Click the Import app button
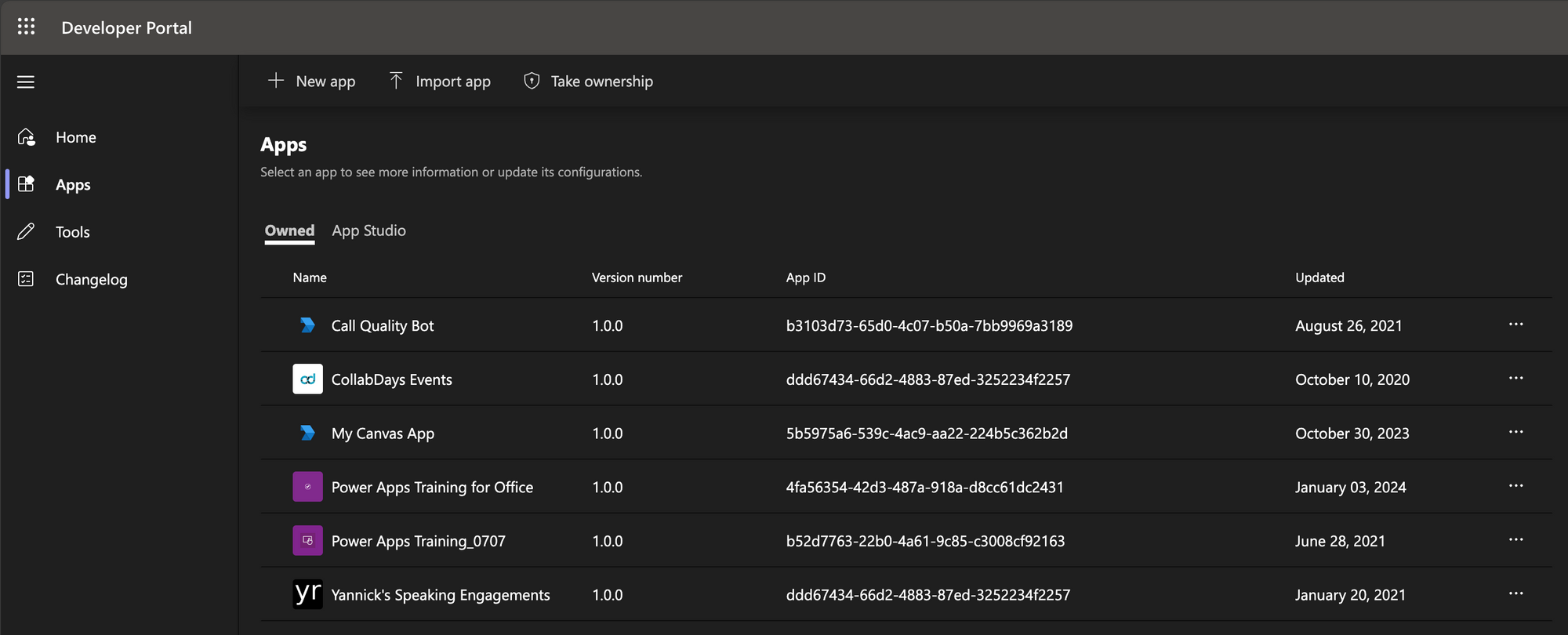Image resolution: width=1568 pixels, height=635 pixels. tap(440, 81)
